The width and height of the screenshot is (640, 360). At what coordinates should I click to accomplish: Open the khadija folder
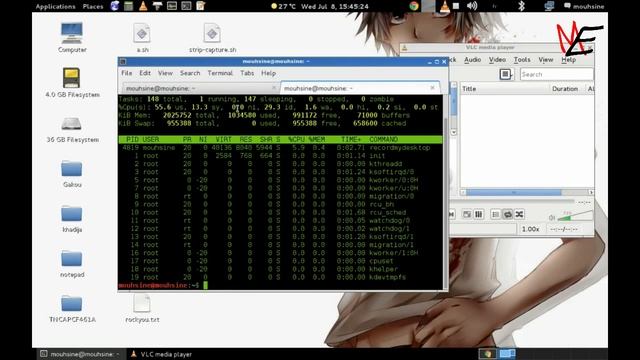pos(72,218)
